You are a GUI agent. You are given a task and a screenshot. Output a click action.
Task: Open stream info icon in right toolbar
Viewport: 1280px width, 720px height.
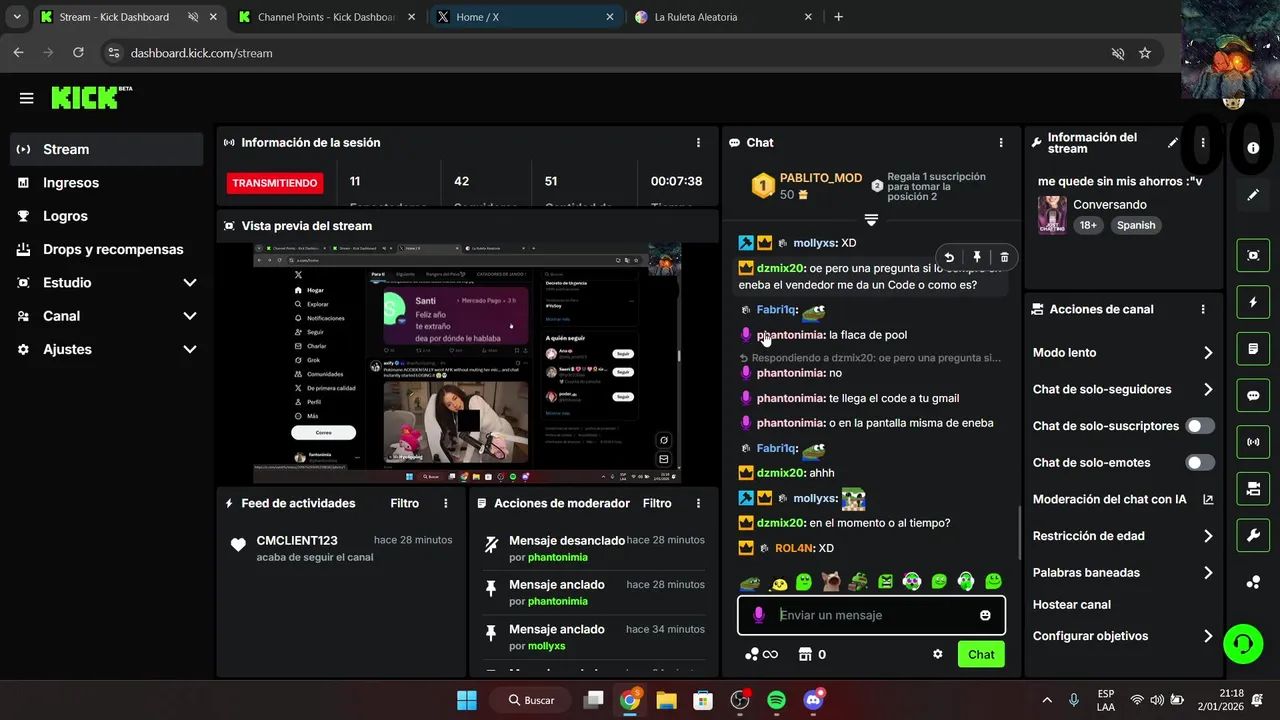pos(1253,148)
